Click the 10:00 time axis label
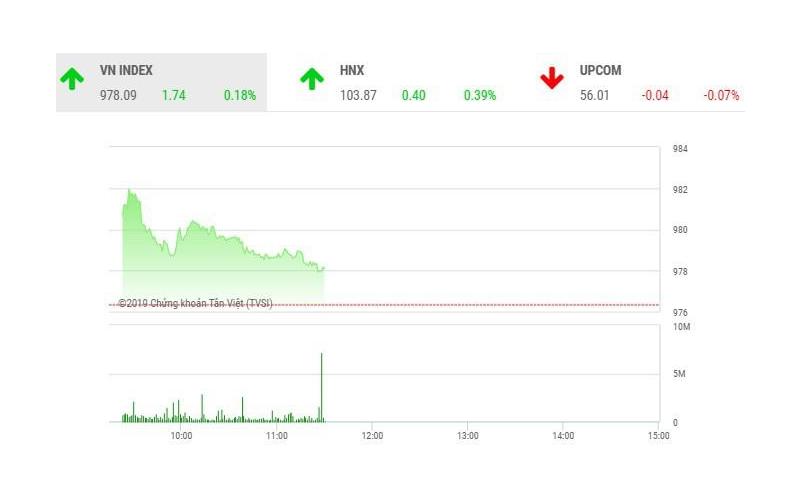The image size is (800, 500). point(180,435)
